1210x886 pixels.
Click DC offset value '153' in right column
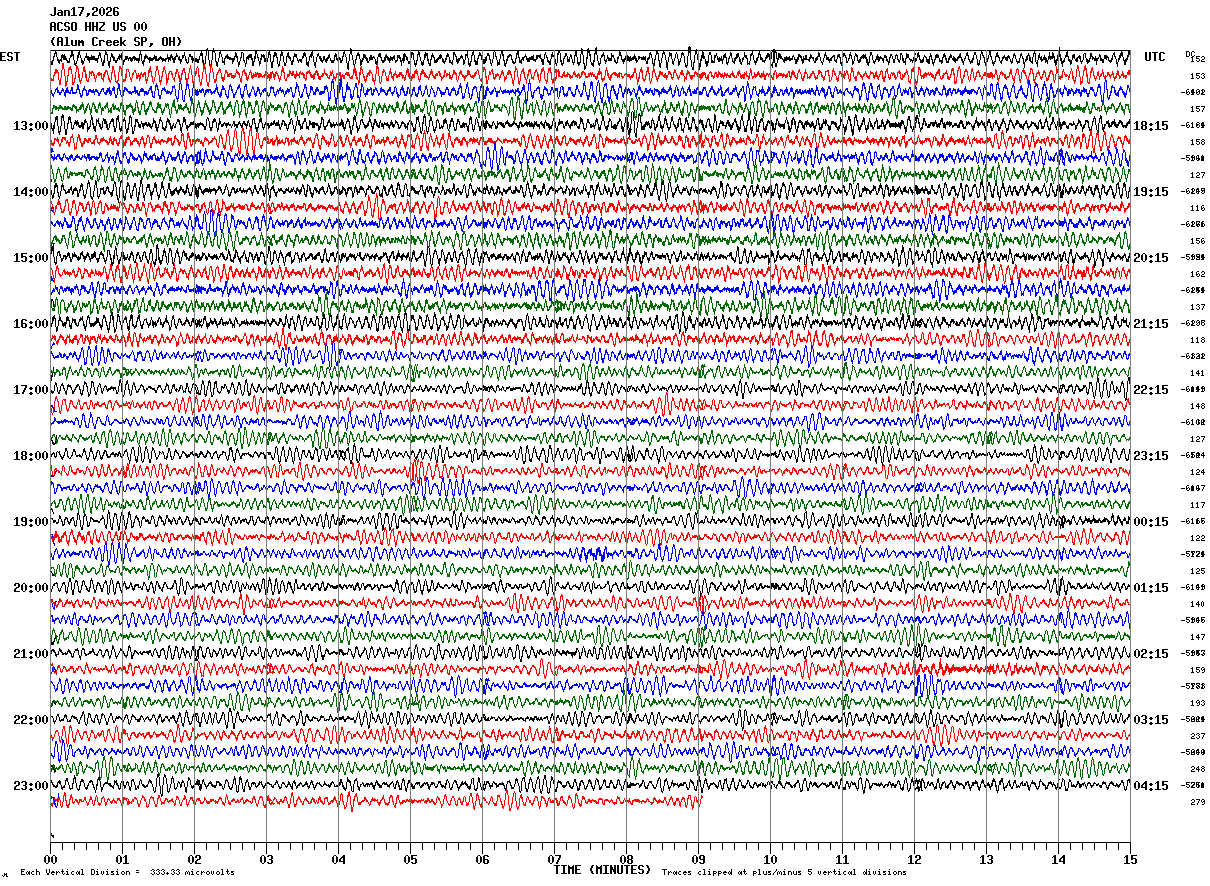[1197, 76]
